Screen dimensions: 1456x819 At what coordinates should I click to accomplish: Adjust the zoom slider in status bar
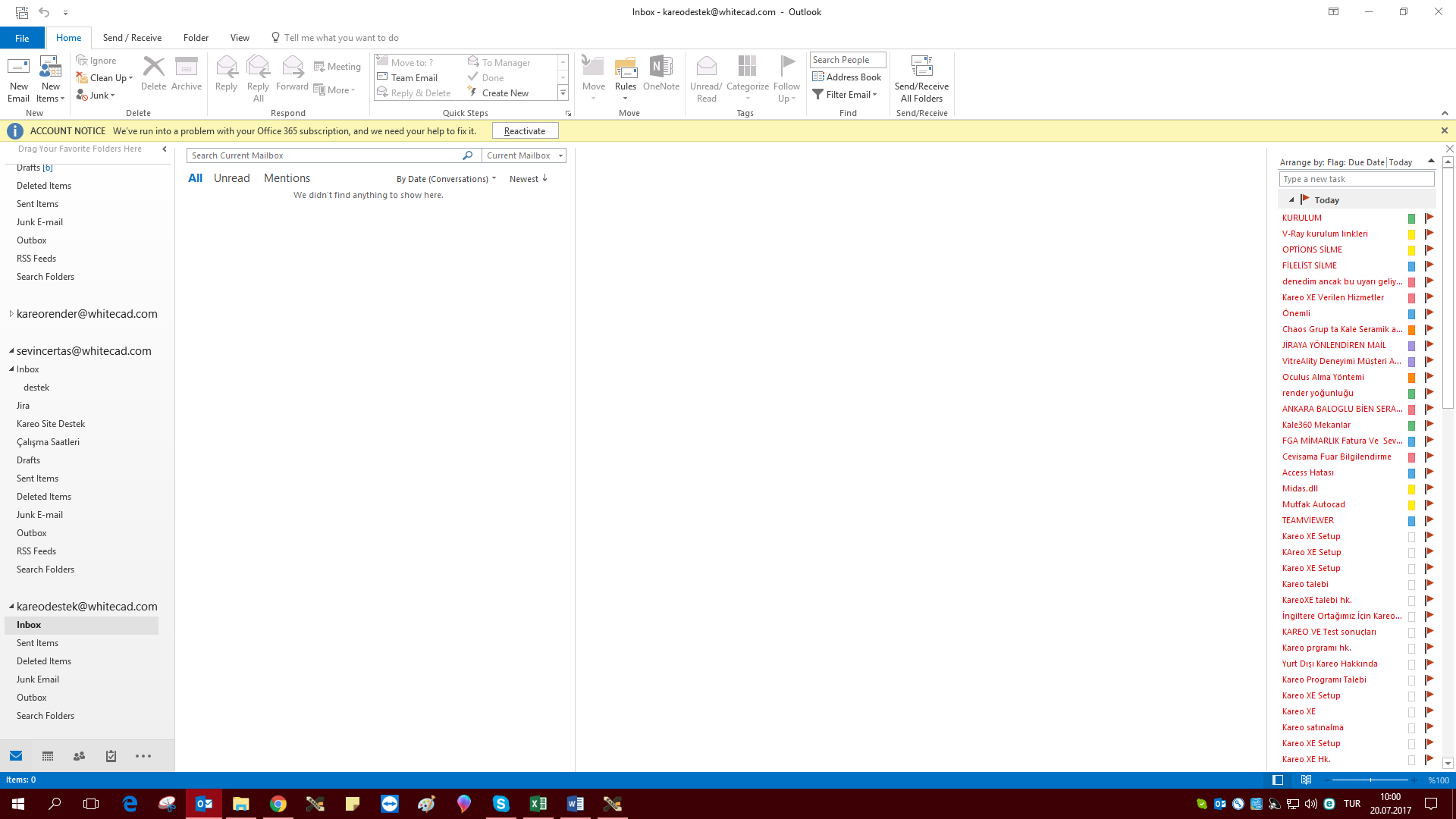tap(1370, 780)
